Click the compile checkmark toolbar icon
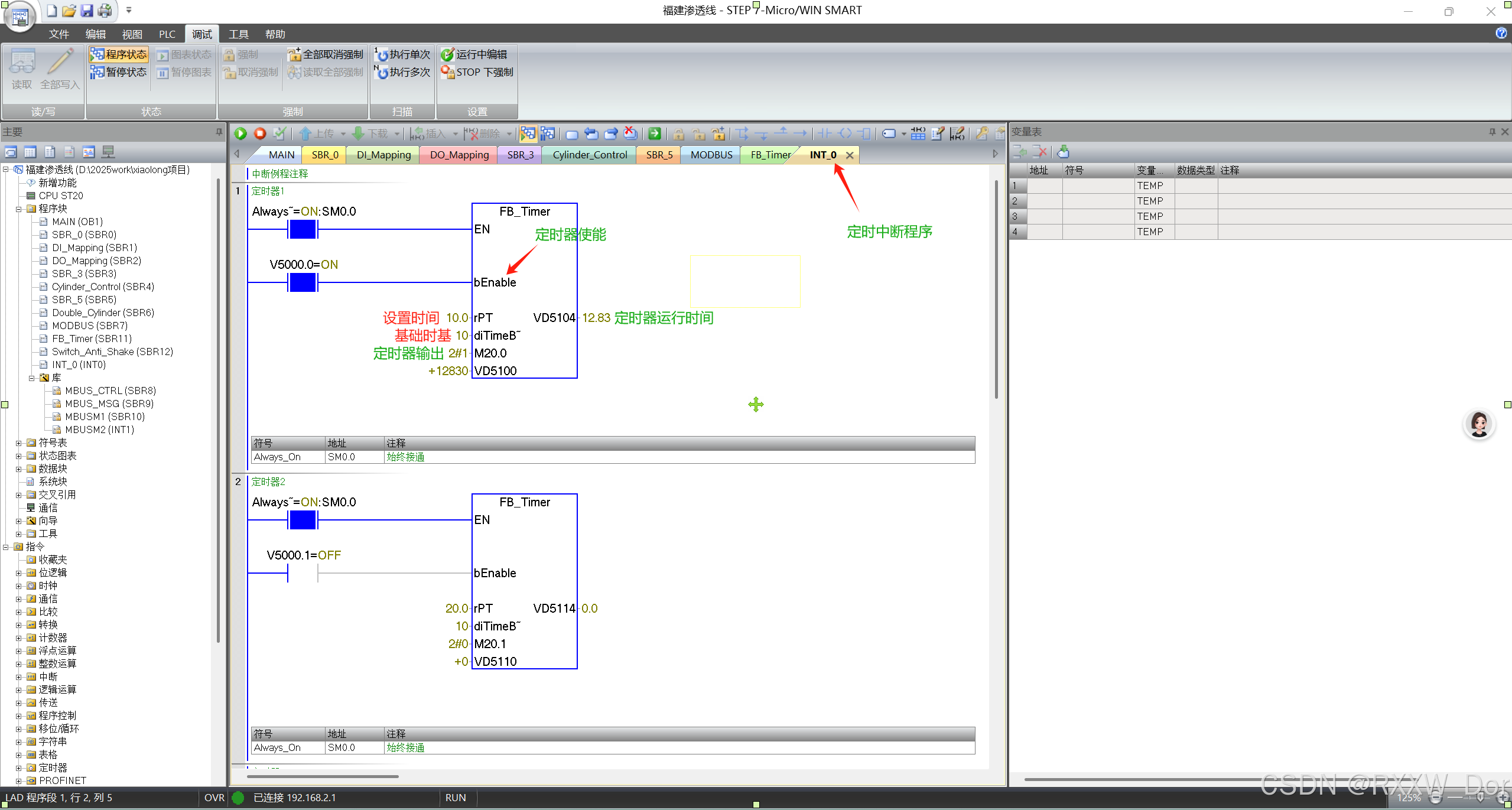Viewport: 1512px width, 810px height. click(279, 134)
